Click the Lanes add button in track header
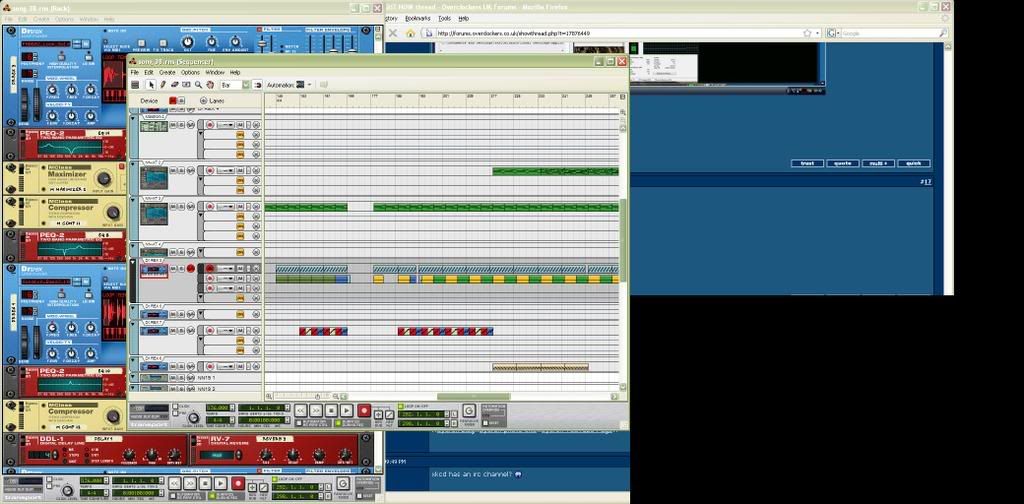 coord(204,101)
